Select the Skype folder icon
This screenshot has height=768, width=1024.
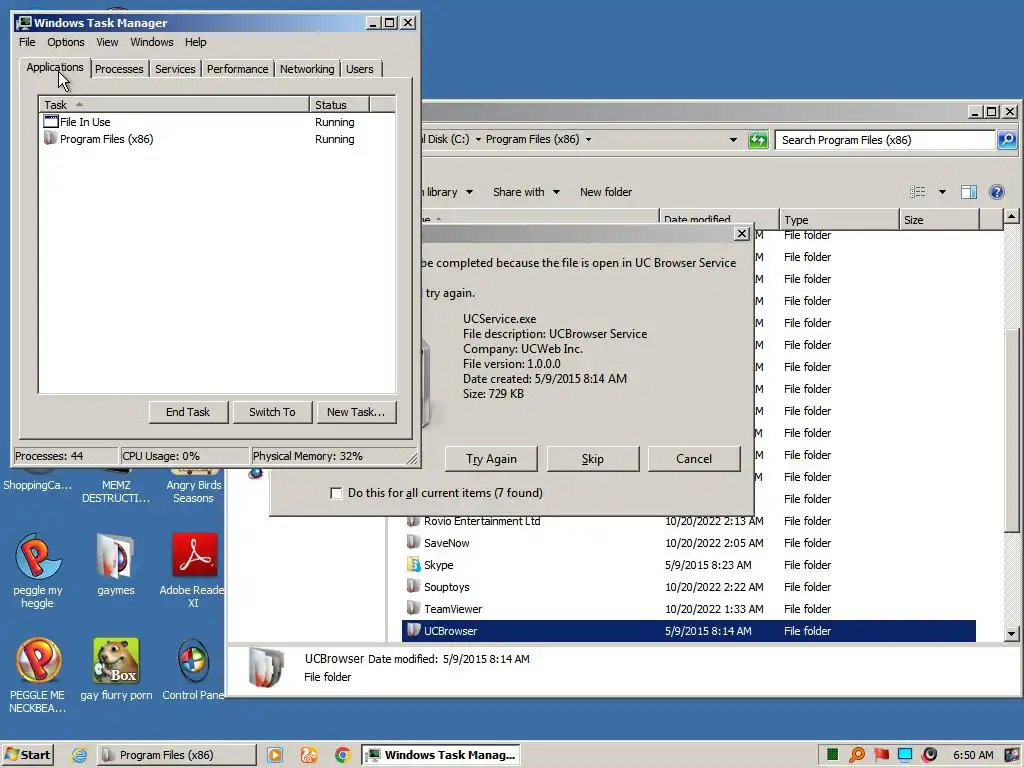(x=413, y=564)
